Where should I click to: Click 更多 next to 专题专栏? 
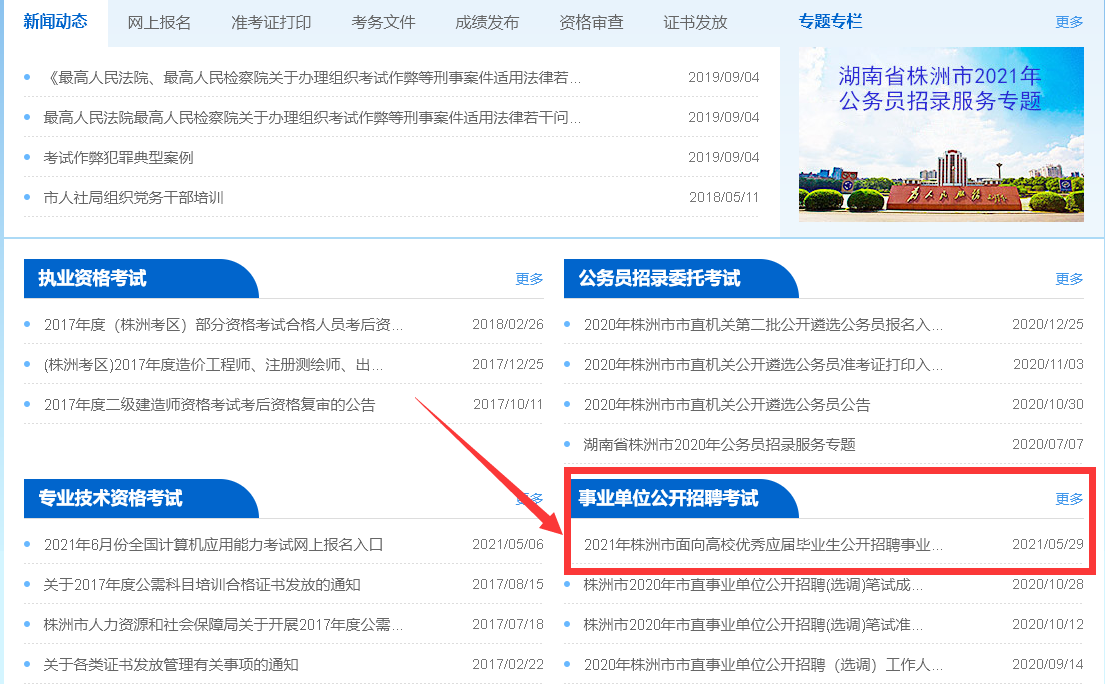(x=1069, y=22)
